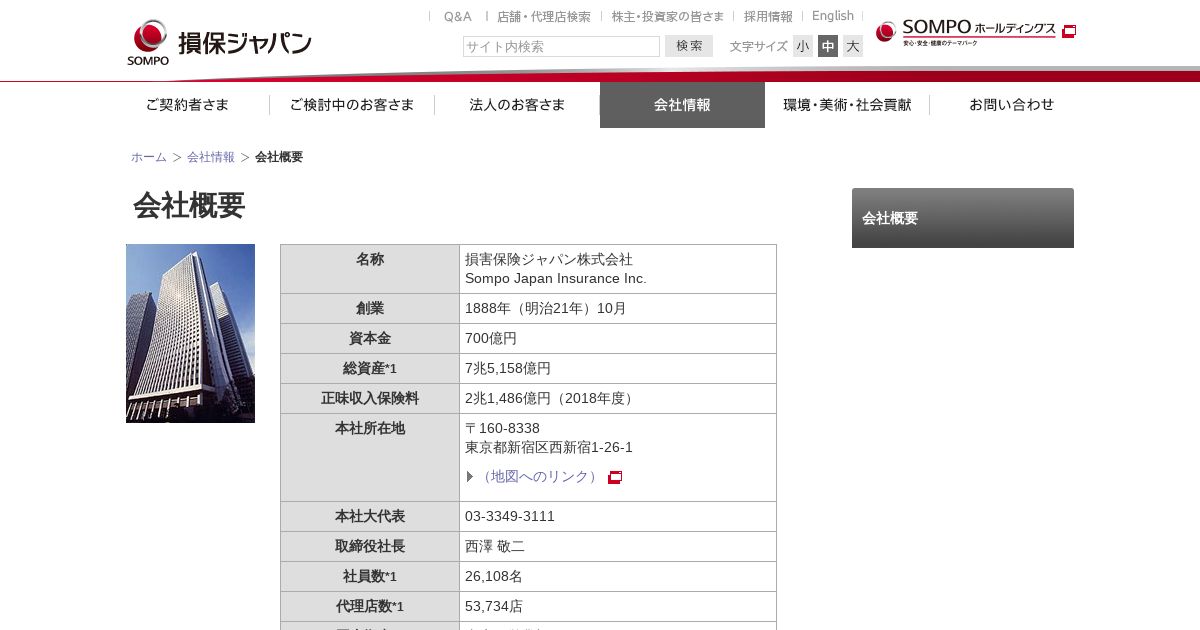The height and width of the screenshot is (630, 1200).
Task: Open （地図へのリンク） map link
Action: (540, 476)
